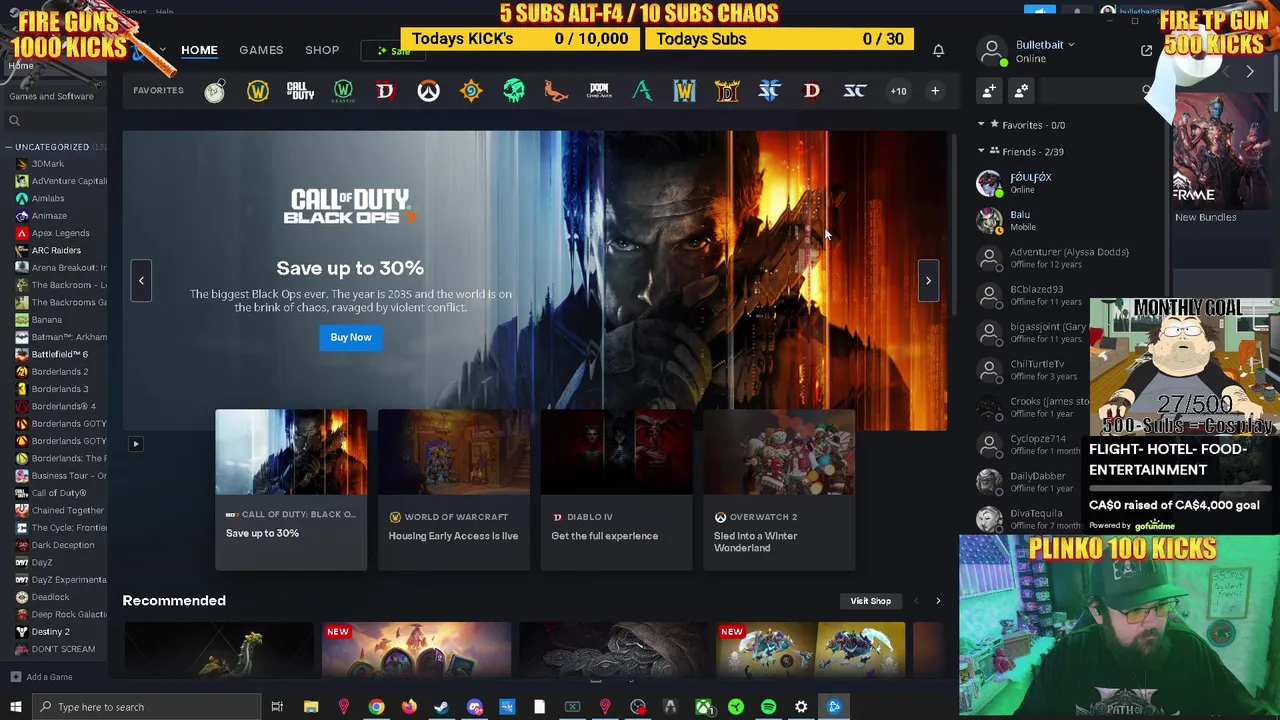
Task: Select ARC Raiders in game list
Action: (x=55, y=250)
